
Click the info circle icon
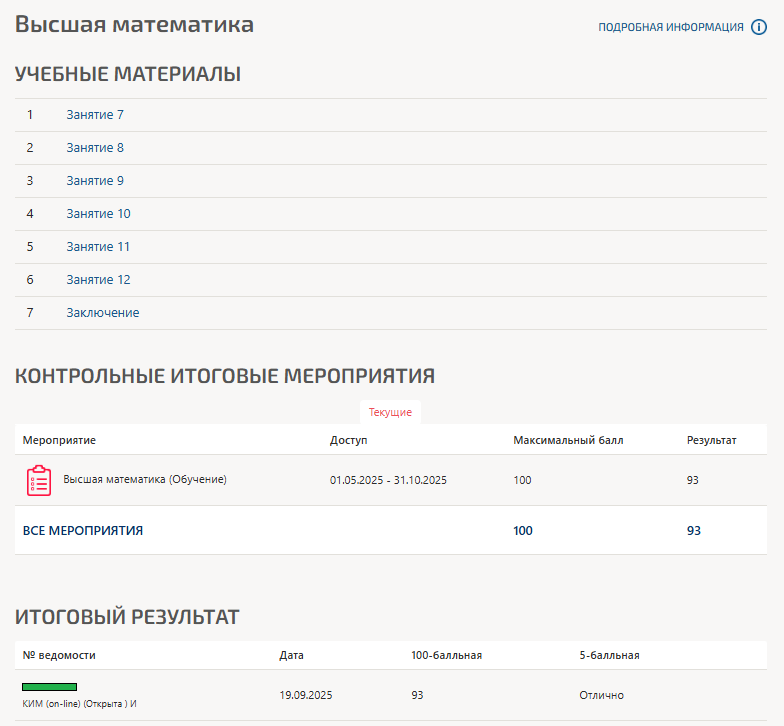point(759,27)
